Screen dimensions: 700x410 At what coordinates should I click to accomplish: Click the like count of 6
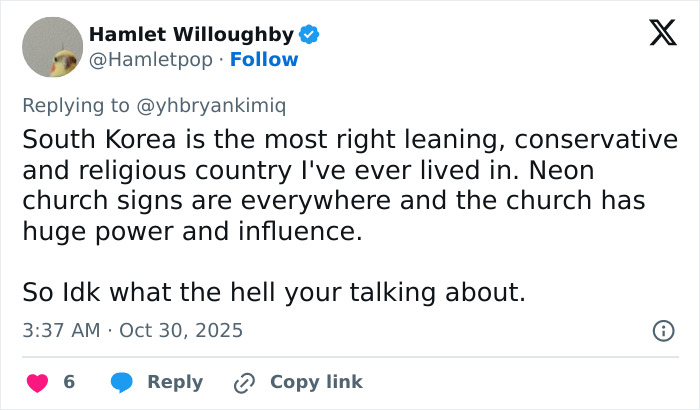click(69, 382)
